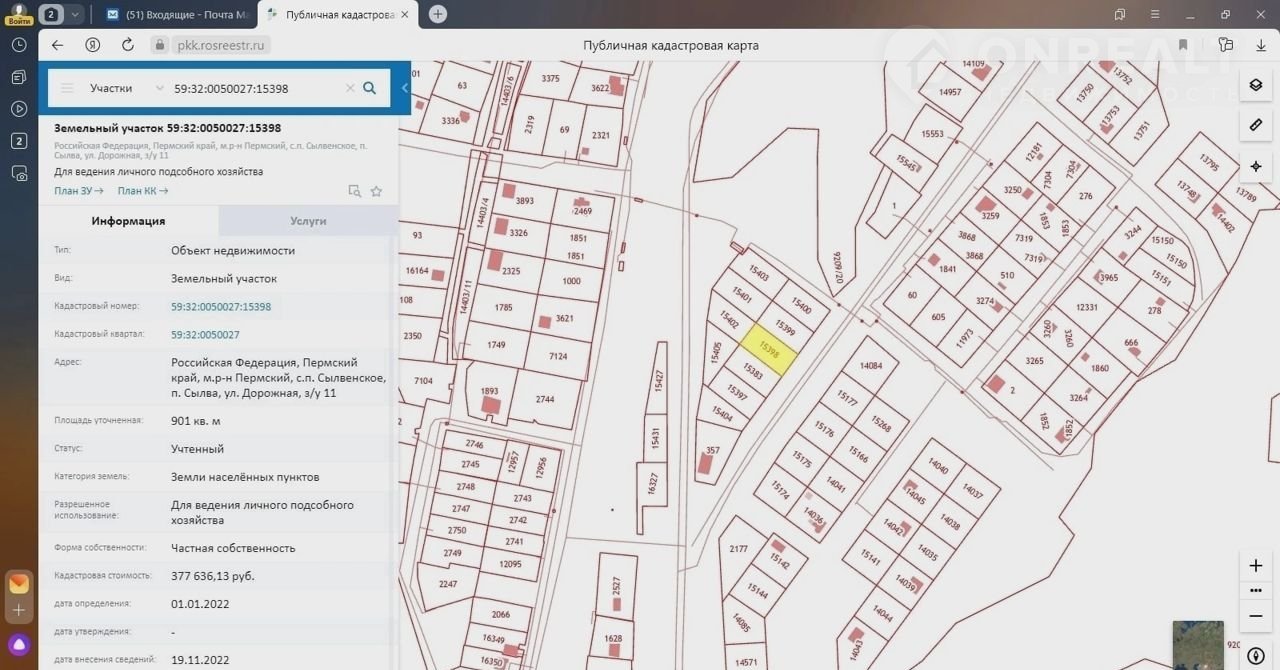Collapse the left information panel
This screenshot has width=1280, height=670.
tap(405, 88)
